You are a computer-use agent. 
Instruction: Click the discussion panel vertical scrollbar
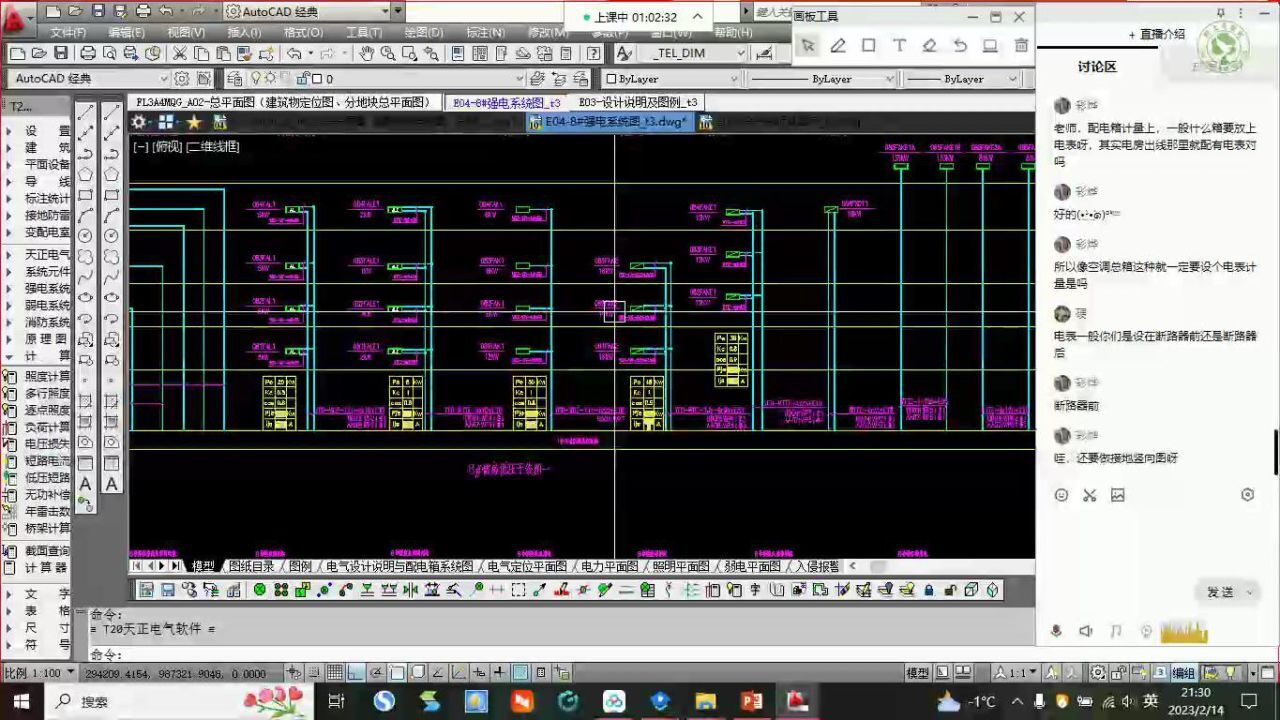click(x=1276, y=452)
